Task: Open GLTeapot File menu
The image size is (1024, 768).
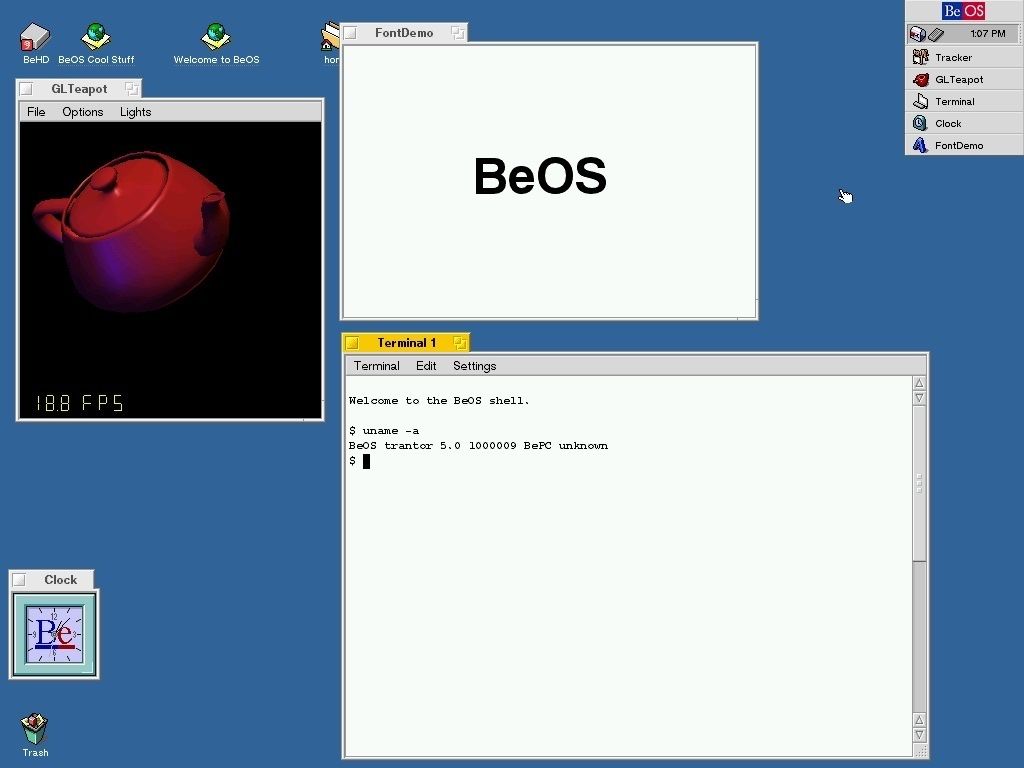Action: tap(36, 112)
